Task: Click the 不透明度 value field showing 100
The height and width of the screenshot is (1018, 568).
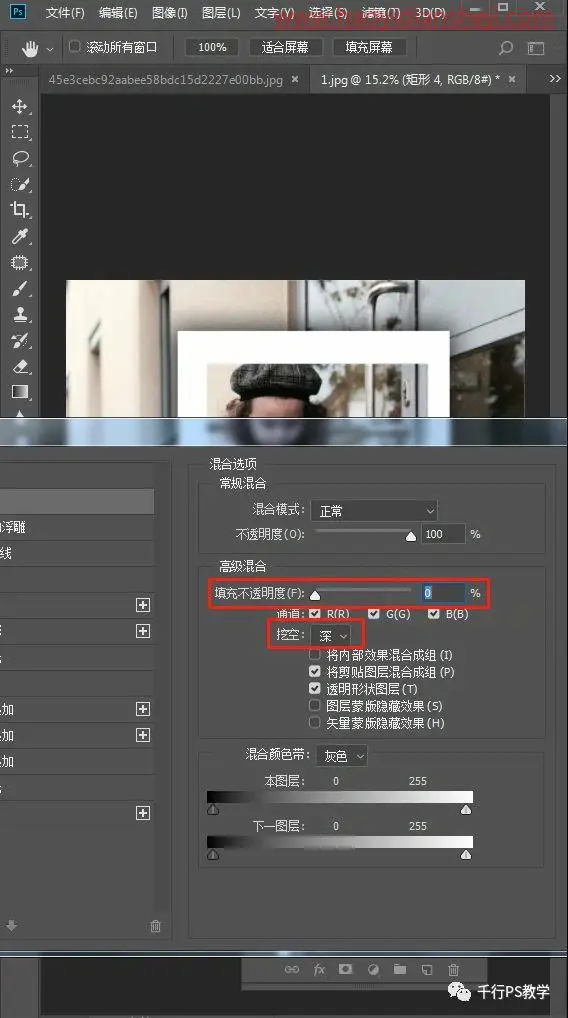Action: (443, 534)
